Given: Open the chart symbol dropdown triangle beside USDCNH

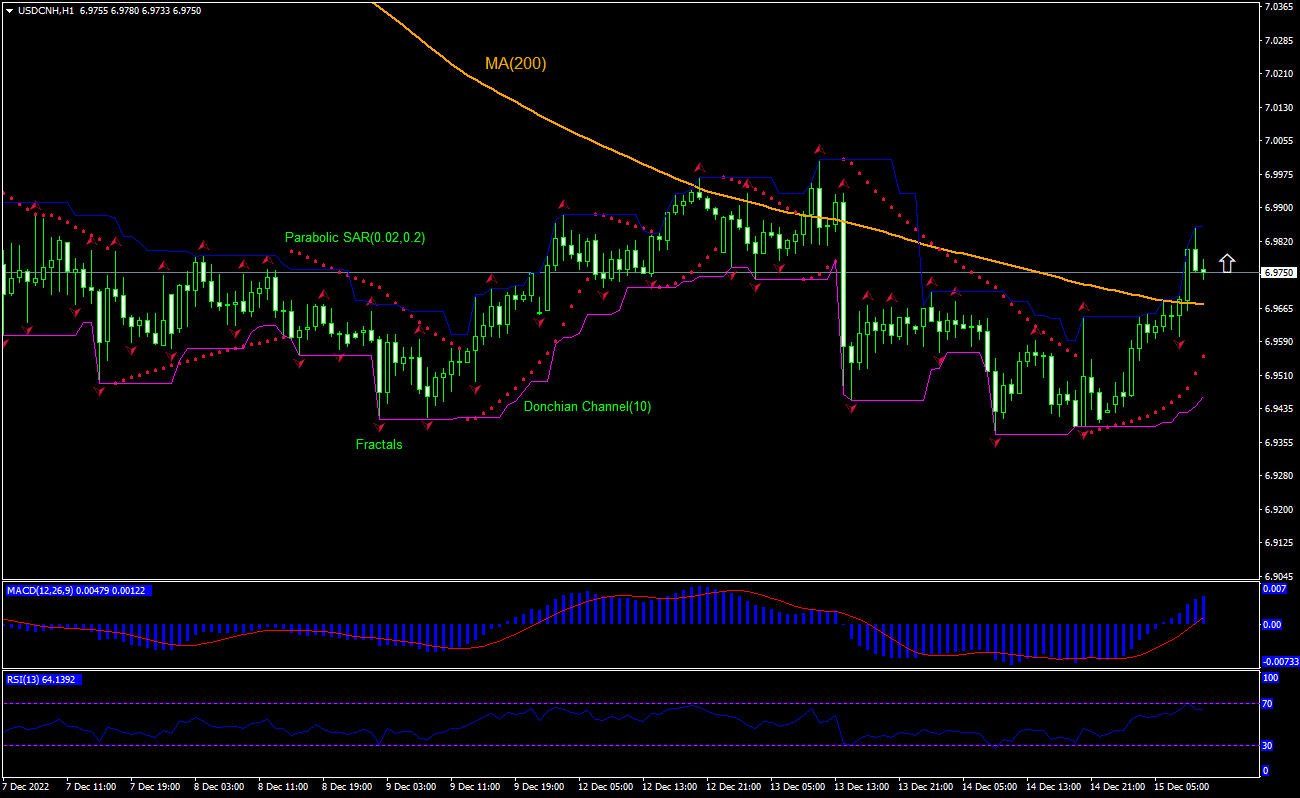Looking at the screenshot, I should tap(8, 9).
